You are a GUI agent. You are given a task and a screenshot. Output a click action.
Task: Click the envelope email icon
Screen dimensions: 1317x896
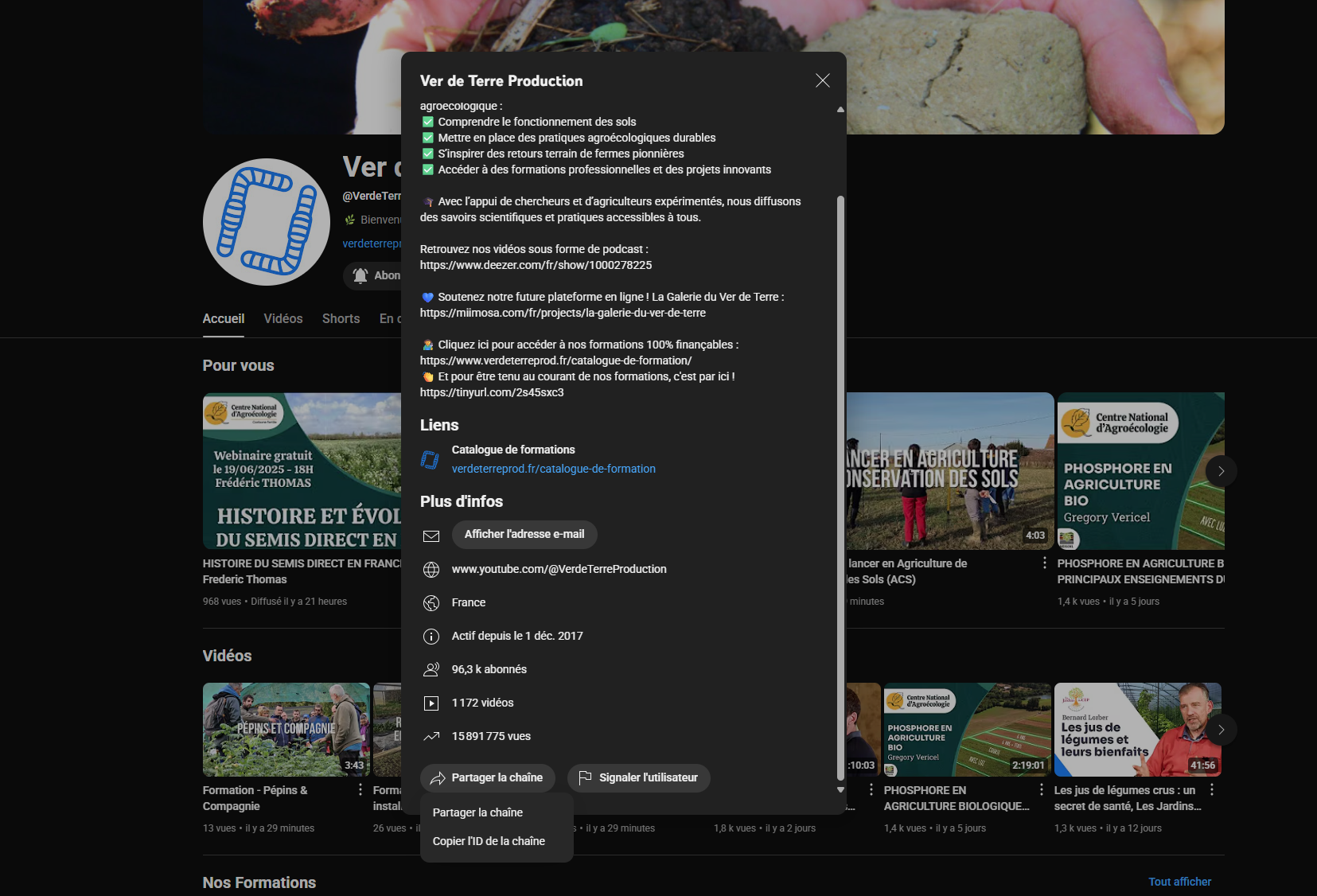(431, 536)
